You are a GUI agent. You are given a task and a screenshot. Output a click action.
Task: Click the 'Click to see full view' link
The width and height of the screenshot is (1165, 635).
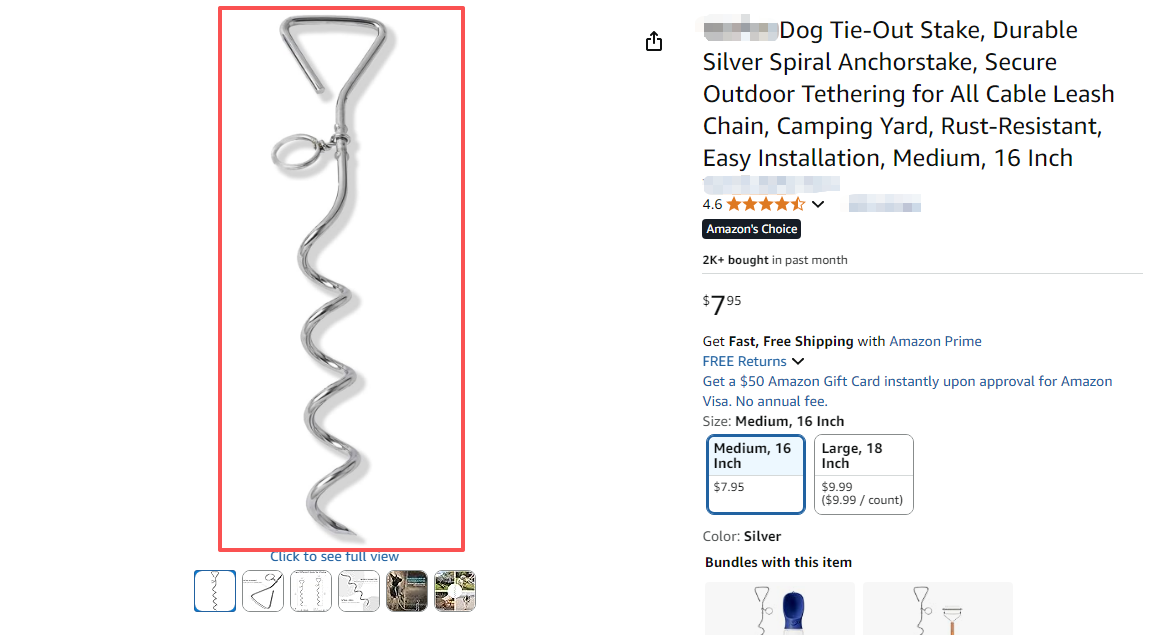click(x=334, y=557)
